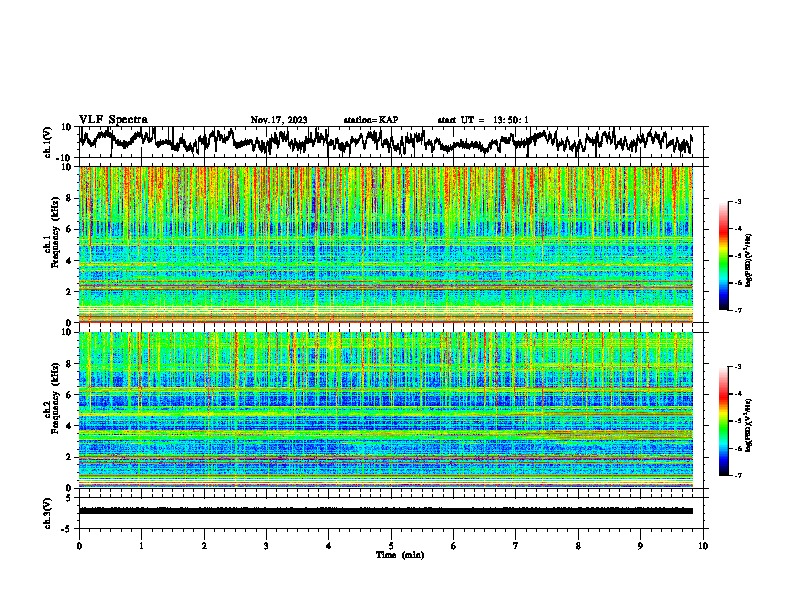
Task: Click the ch.1 voltage waveform trace
Action: click(x=385, y=141)
